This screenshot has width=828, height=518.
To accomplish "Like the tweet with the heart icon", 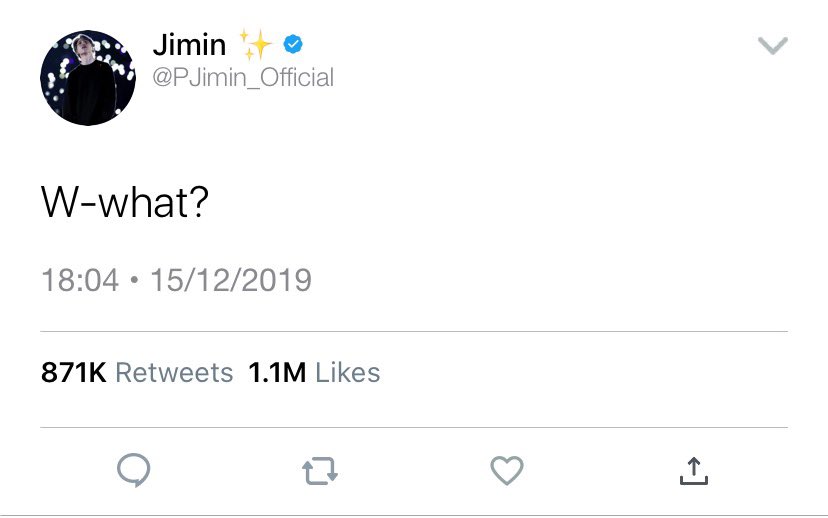I will pyautogui.click(x=507, y=470).
